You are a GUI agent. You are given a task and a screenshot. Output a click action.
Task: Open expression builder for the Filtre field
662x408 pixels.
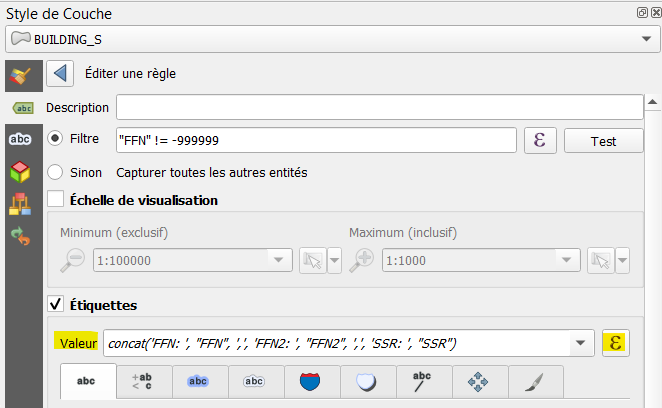tap(540, 140)
